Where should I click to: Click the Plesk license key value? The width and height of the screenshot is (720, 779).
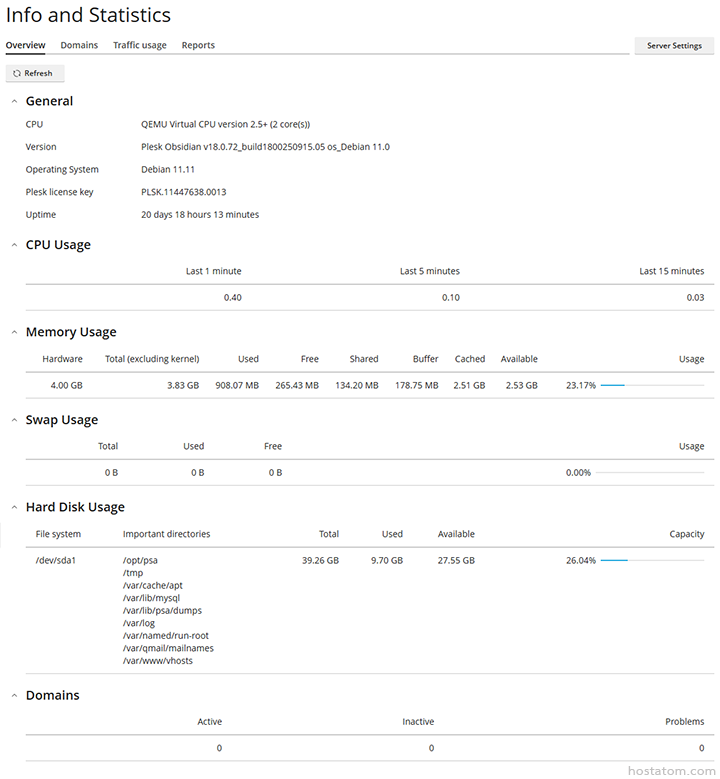coord(183,192)
